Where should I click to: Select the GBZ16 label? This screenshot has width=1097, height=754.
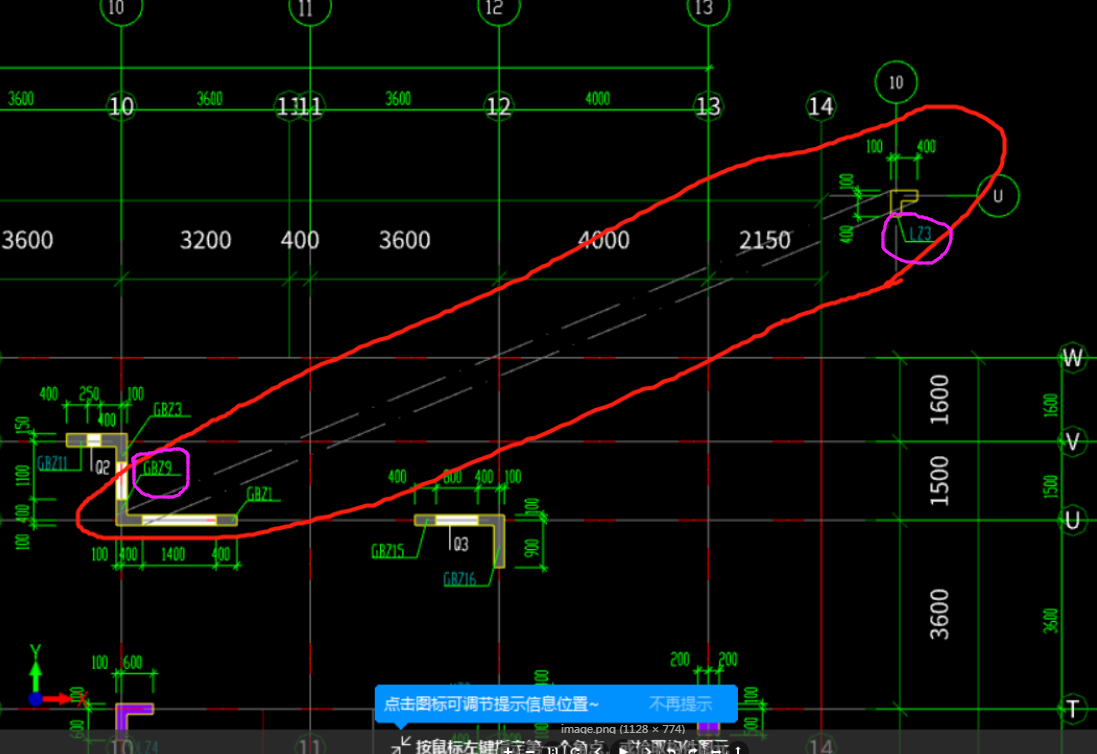point(460,579)
